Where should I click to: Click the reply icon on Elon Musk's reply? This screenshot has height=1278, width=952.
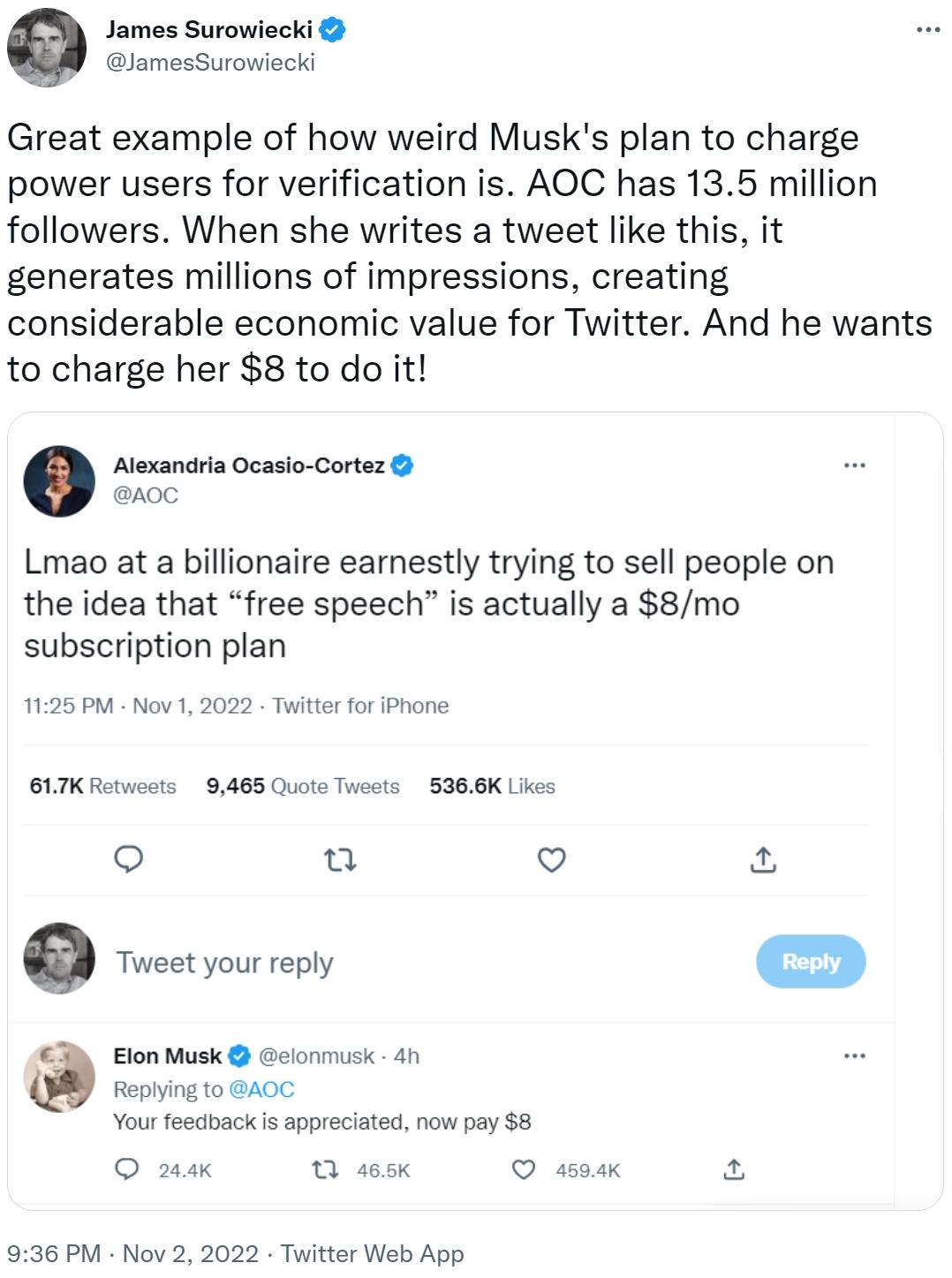pyautogui.click(x=129, y=1170)
